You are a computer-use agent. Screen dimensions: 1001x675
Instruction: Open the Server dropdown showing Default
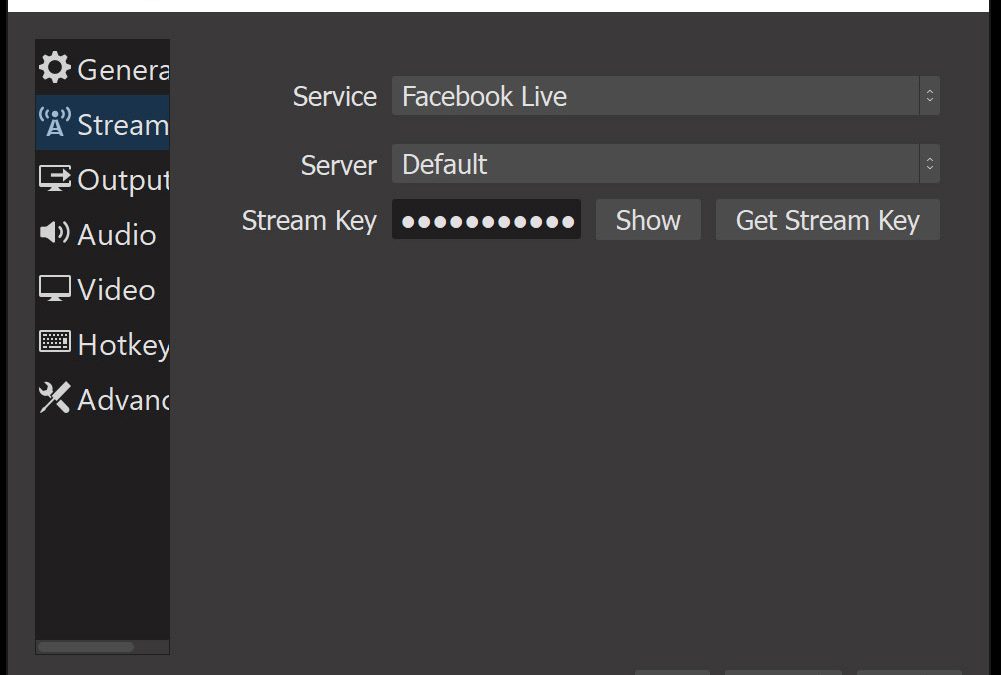tap(655, 164)
